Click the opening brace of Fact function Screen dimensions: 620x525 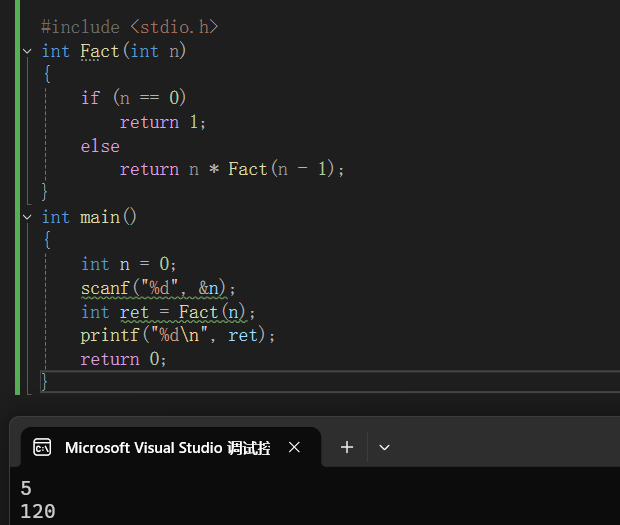click(47, 74)
